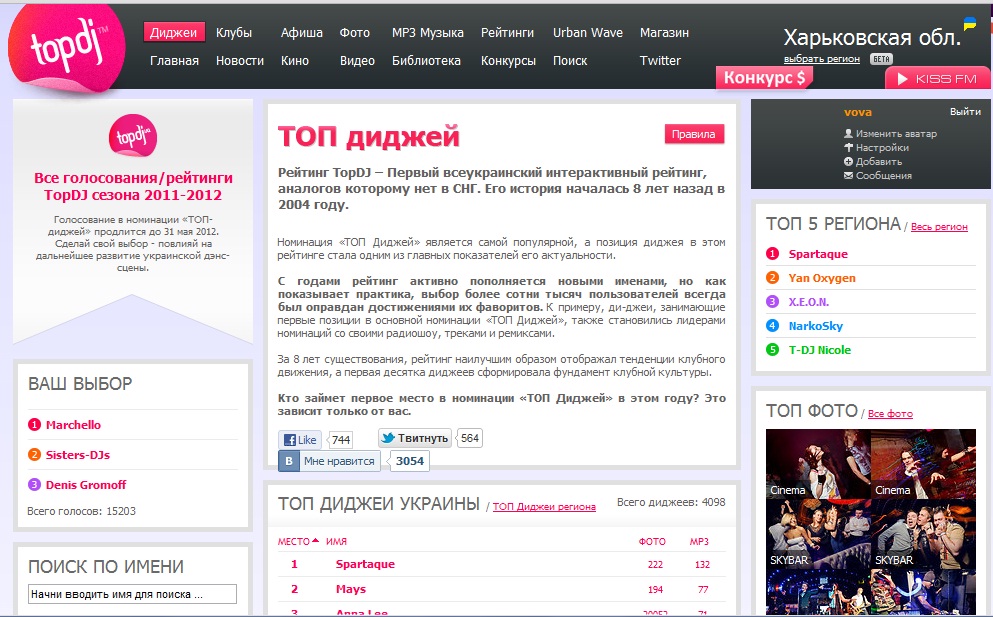Open Spartaque in ТОП 5 РЕГИОНА

click(818, 254)
